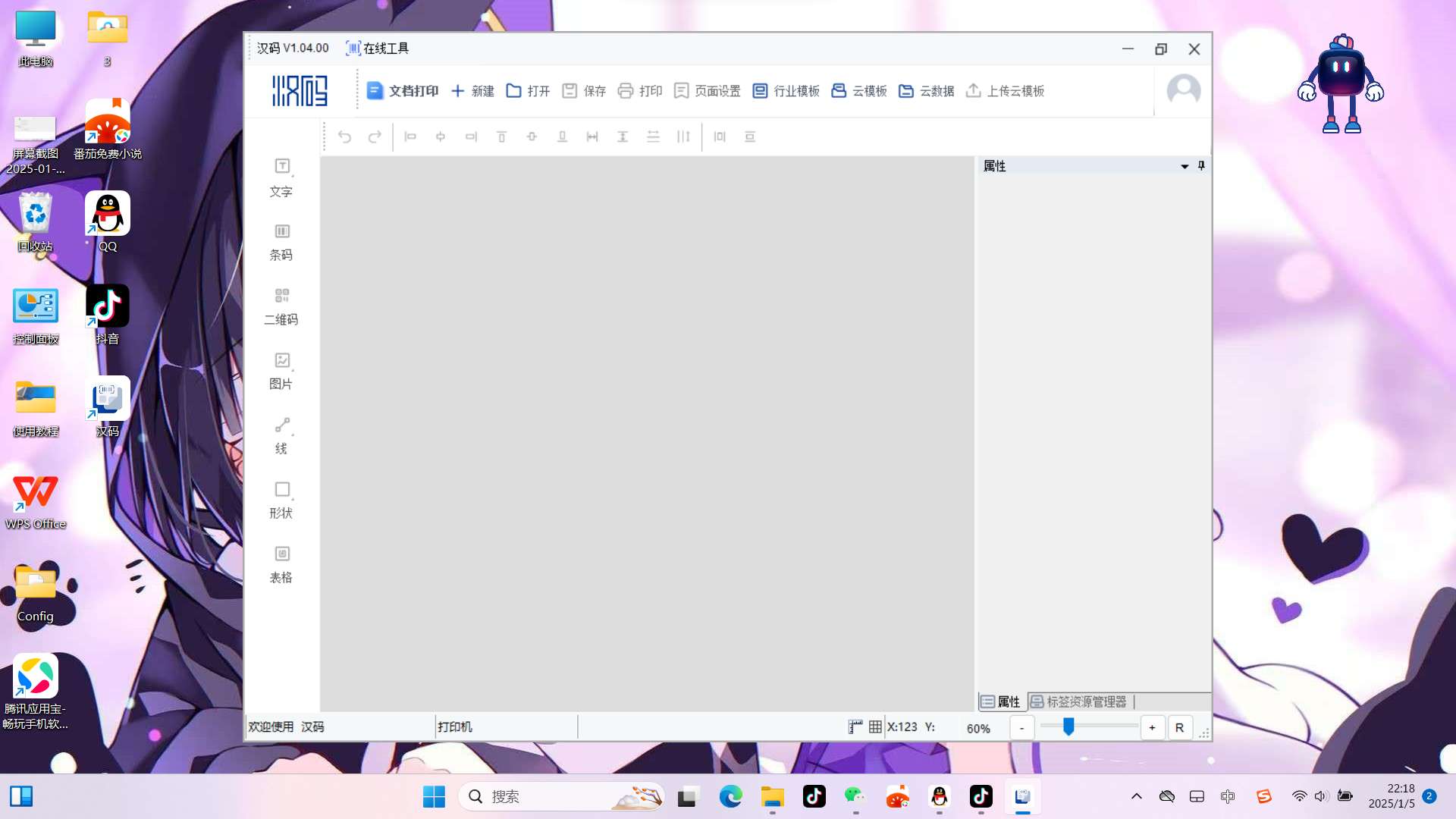1456x819 pixels.
Task: Click the zoom out minus button
Action: [x=1021, y=728]
